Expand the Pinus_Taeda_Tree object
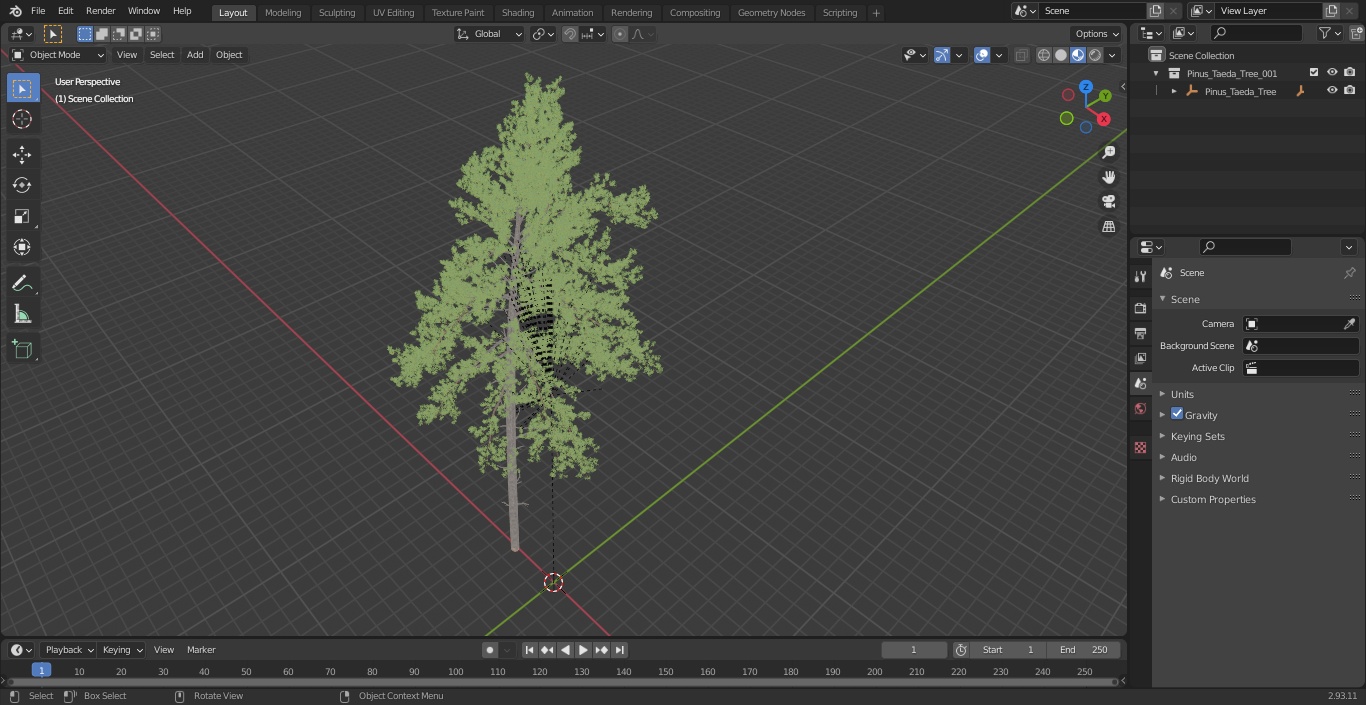The height and width of the screenshot is (705, 1366). [x=1174, y=91]
